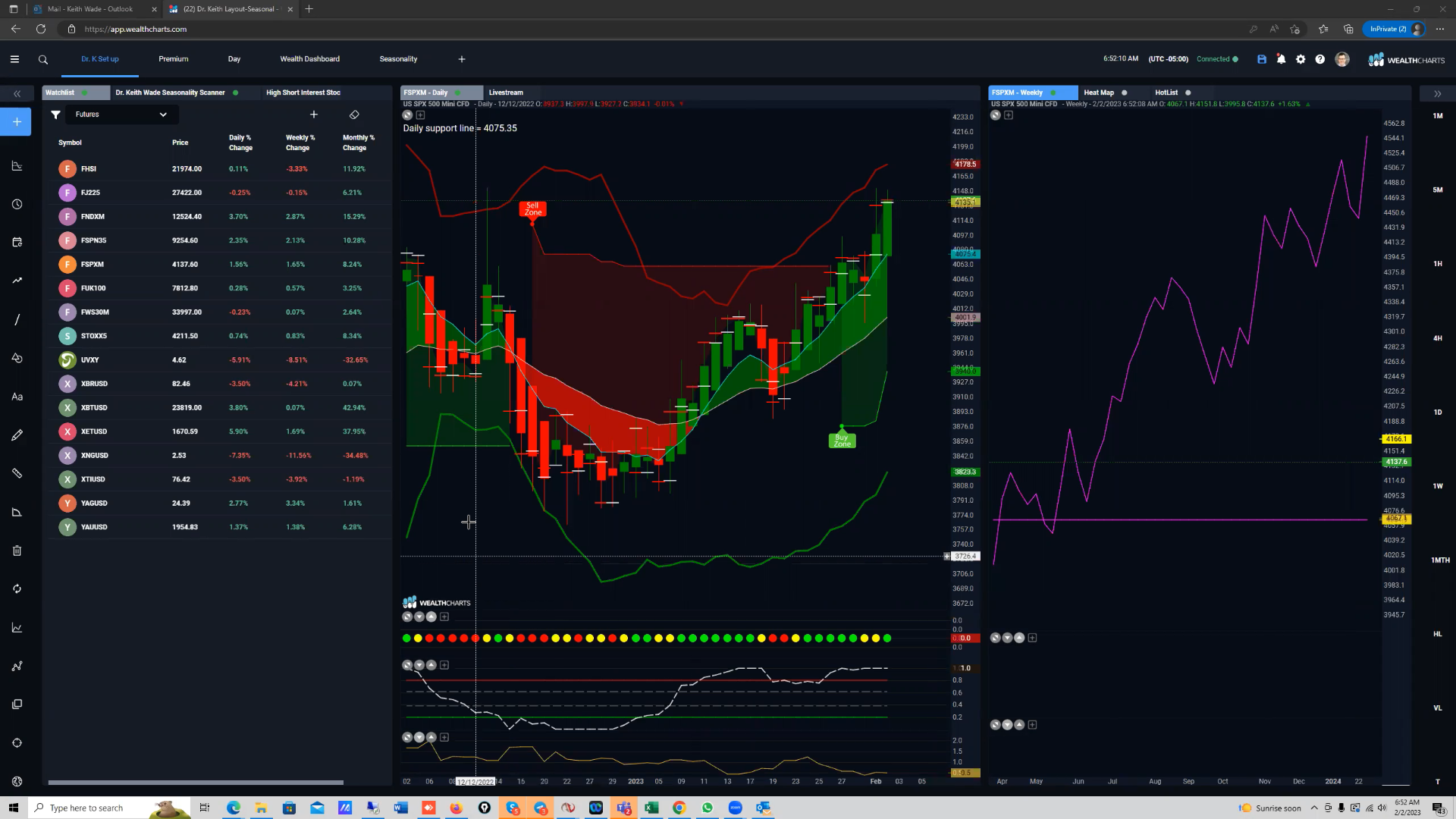Select 1W timeframe on right edge

coord(1438,486)
